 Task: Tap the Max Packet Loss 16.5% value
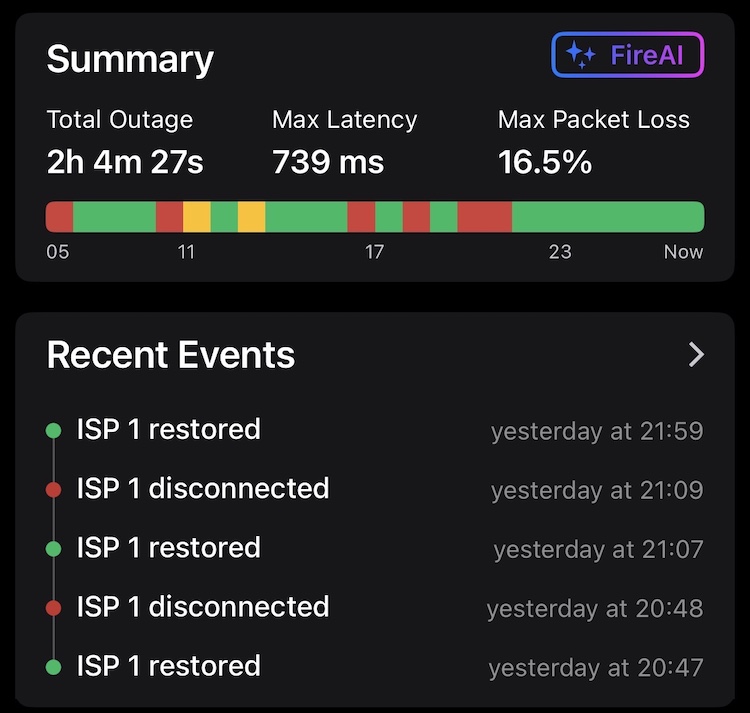[x=545, y=162]
